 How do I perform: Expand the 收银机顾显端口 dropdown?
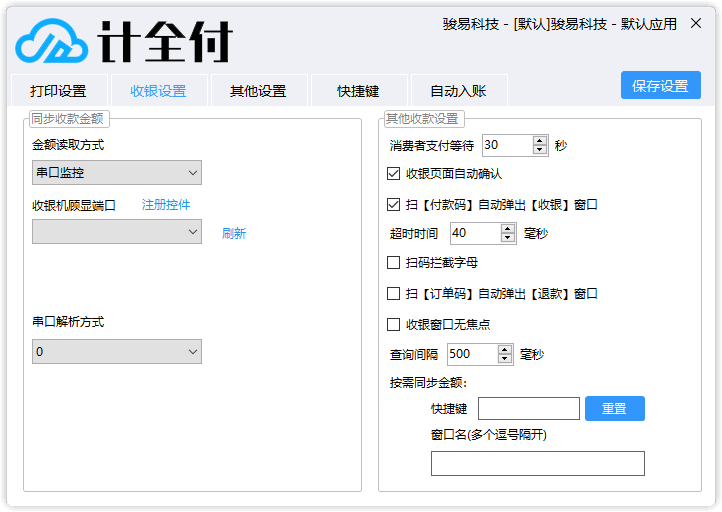pos(117,232)
